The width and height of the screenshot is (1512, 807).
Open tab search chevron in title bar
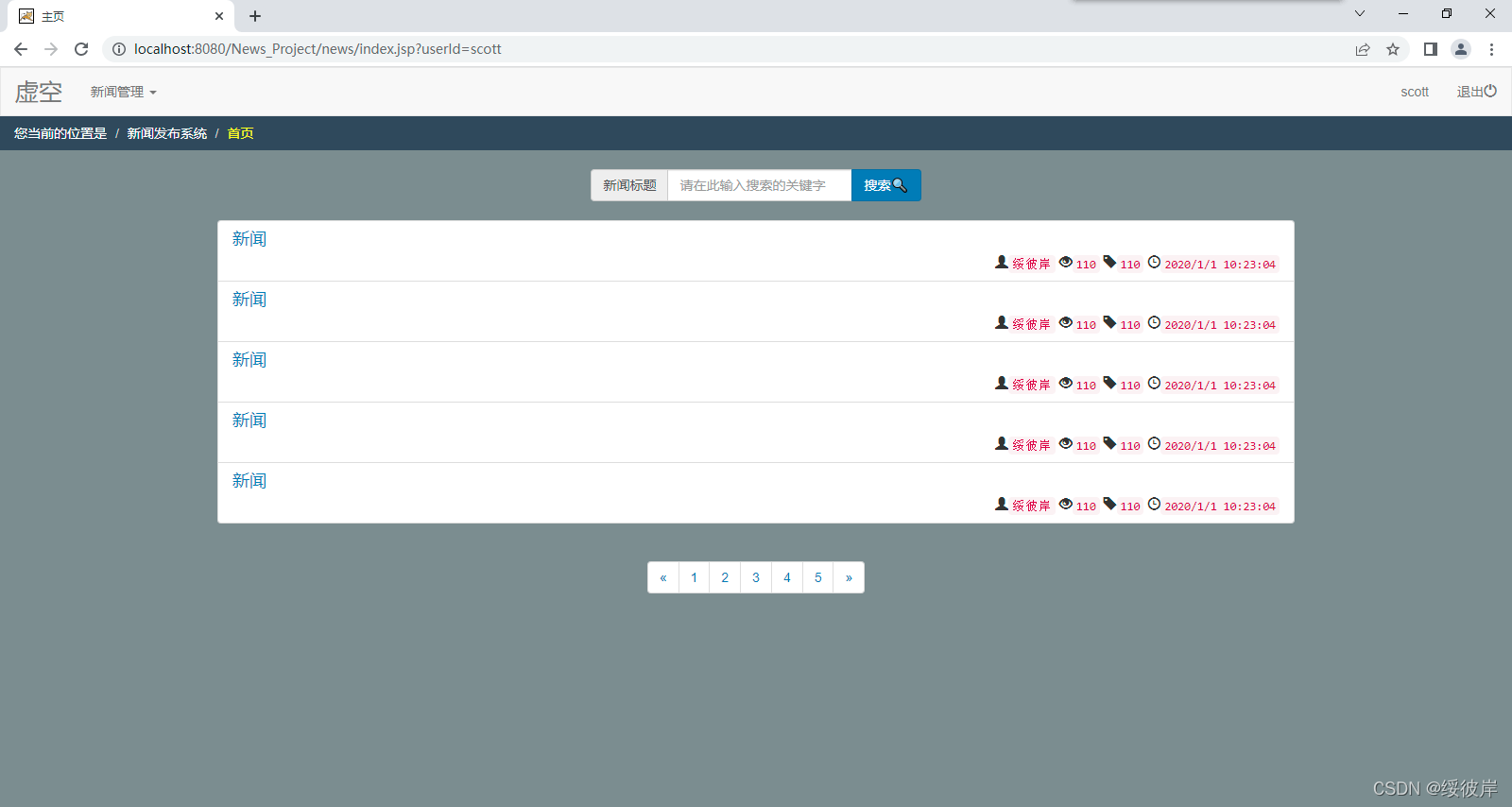(x=1360, y=13)
